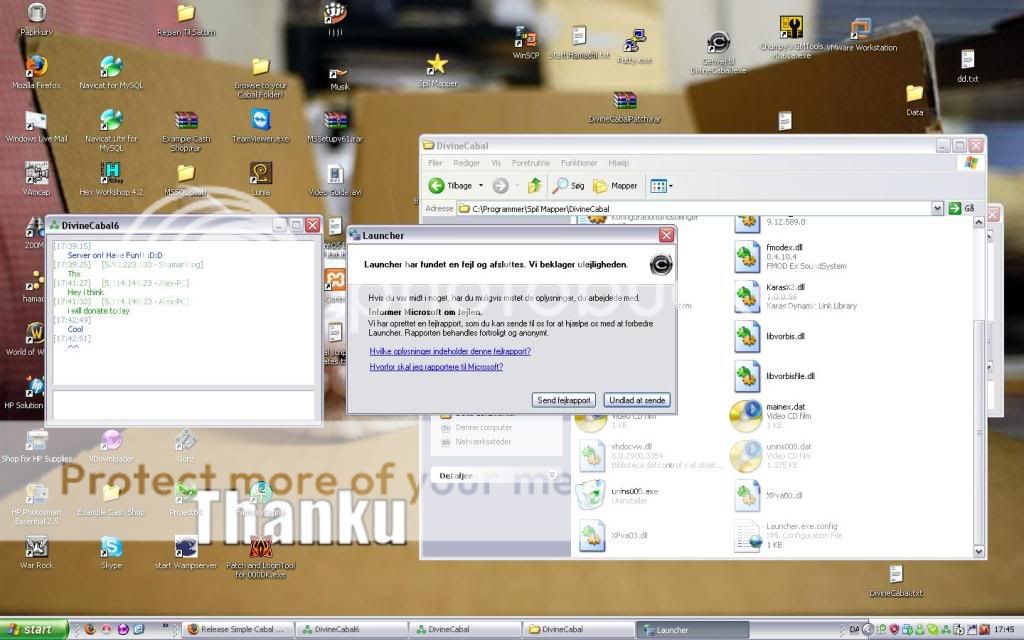Click Undlad at sende in the Launcher dialog
The width and height of the screenshot is (1024, 640).
click(637, 400)
